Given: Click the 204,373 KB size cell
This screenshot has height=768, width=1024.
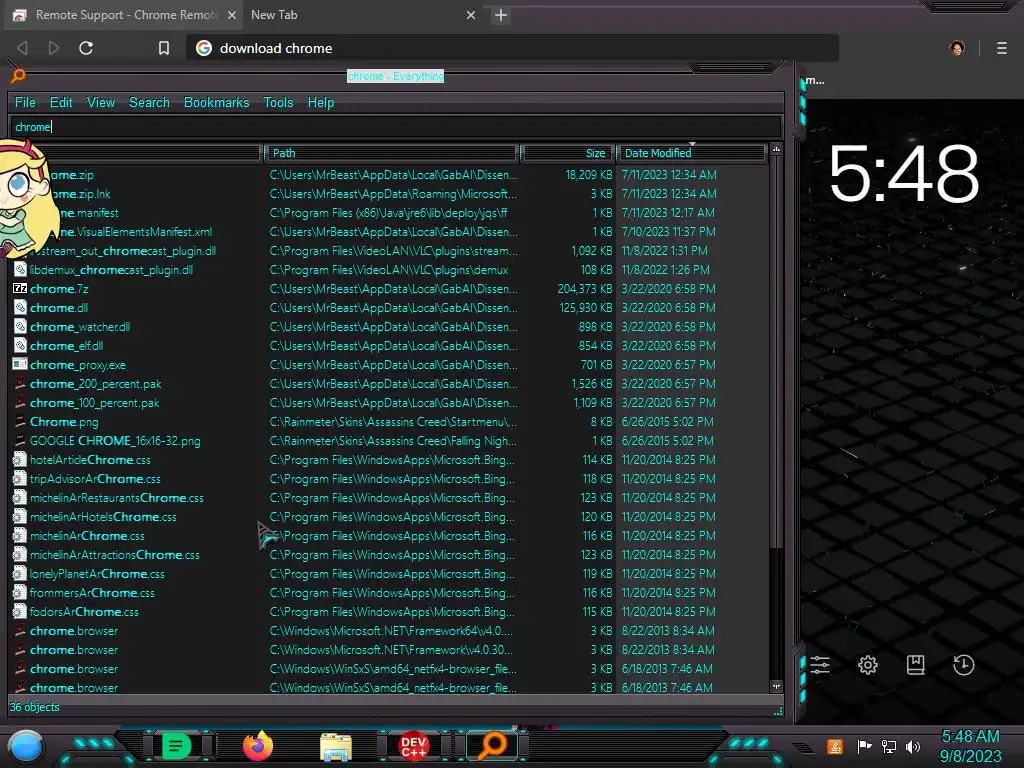Looking at the screenshot, I should click(585, 289).
